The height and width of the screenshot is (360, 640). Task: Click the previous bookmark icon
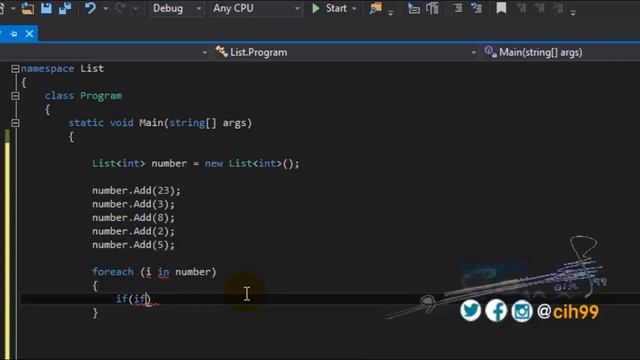521,8
